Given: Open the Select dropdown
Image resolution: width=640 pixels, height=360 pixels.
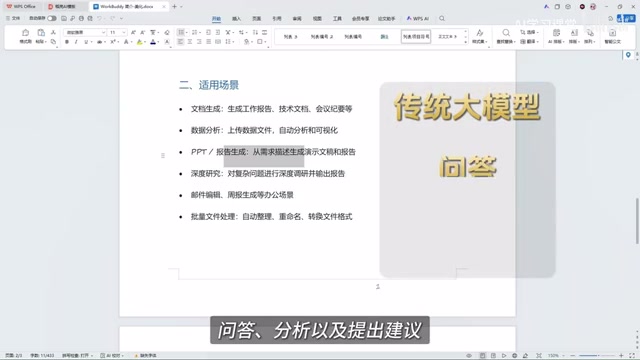Looking at the screenshot, I should click(529, 32).
